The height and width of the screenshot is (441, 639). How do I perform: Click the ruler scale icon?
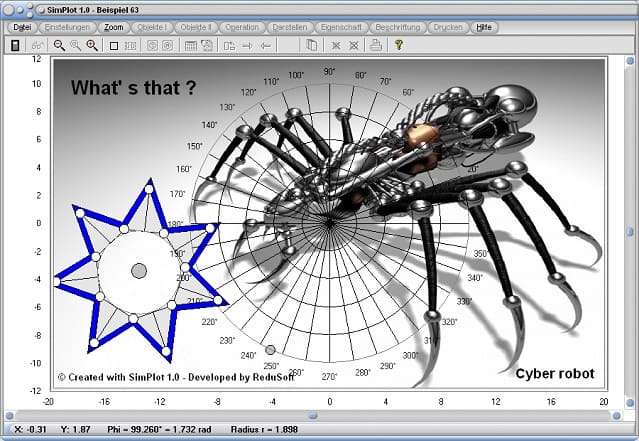(x=130, y=46)
